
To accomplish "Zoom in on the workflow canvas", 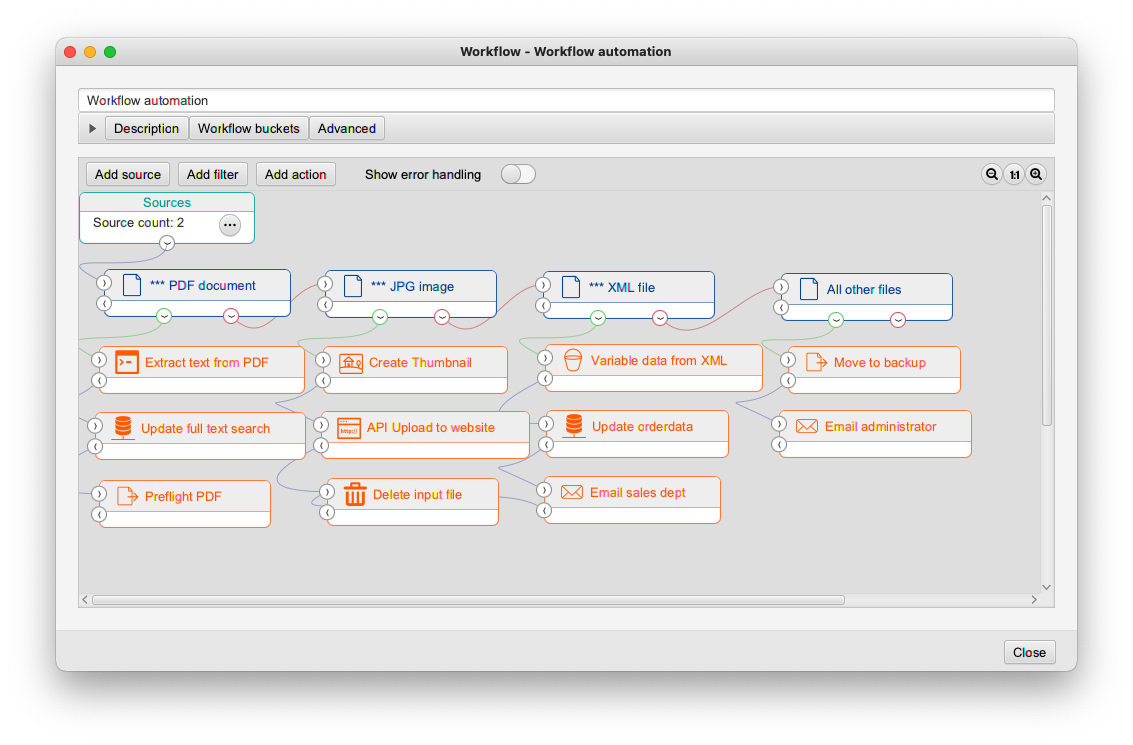I will 1036,174.
